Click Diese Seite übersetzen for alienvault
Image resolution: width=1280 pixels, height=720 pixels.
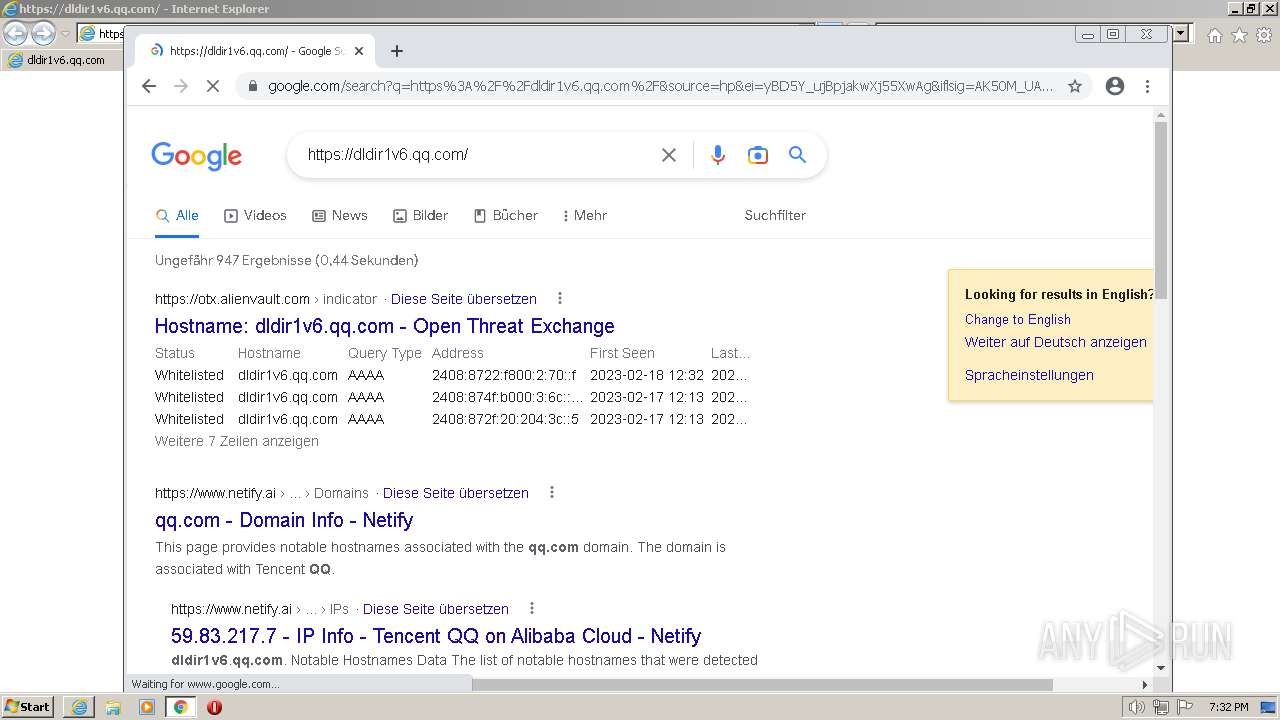(464, 299)
